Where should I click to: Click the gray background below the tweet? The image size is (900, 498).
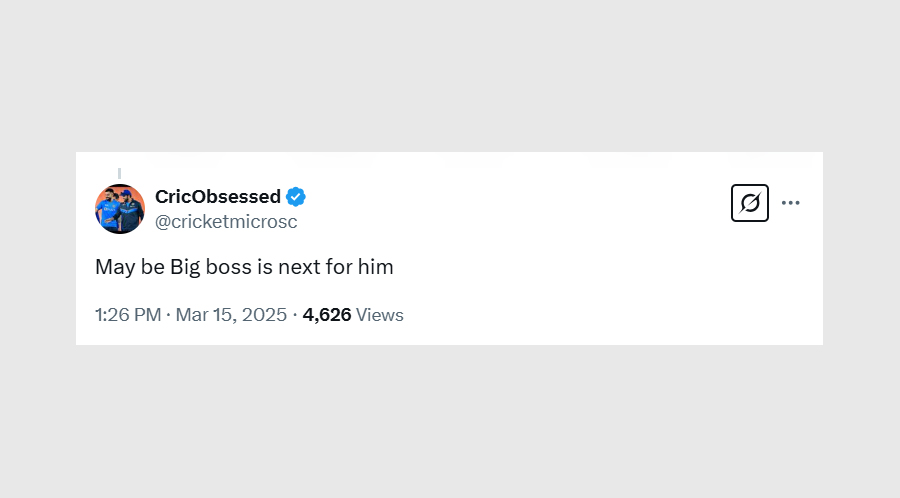(450, 420)
